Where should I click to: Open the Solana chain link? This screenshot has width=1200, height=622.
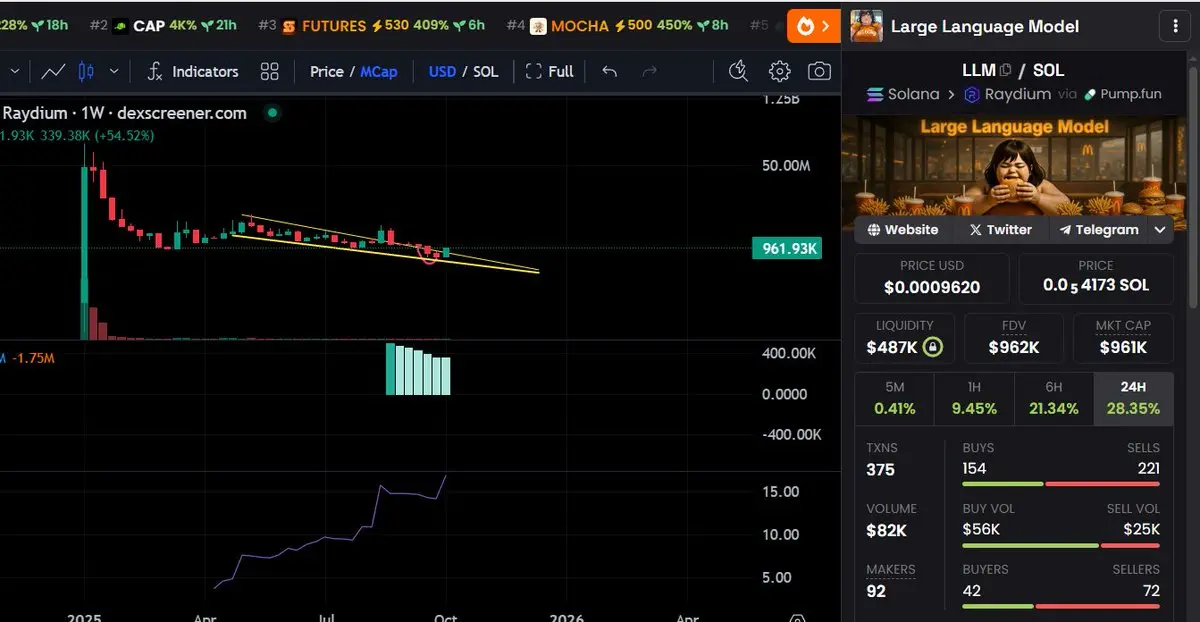(902, 94)
